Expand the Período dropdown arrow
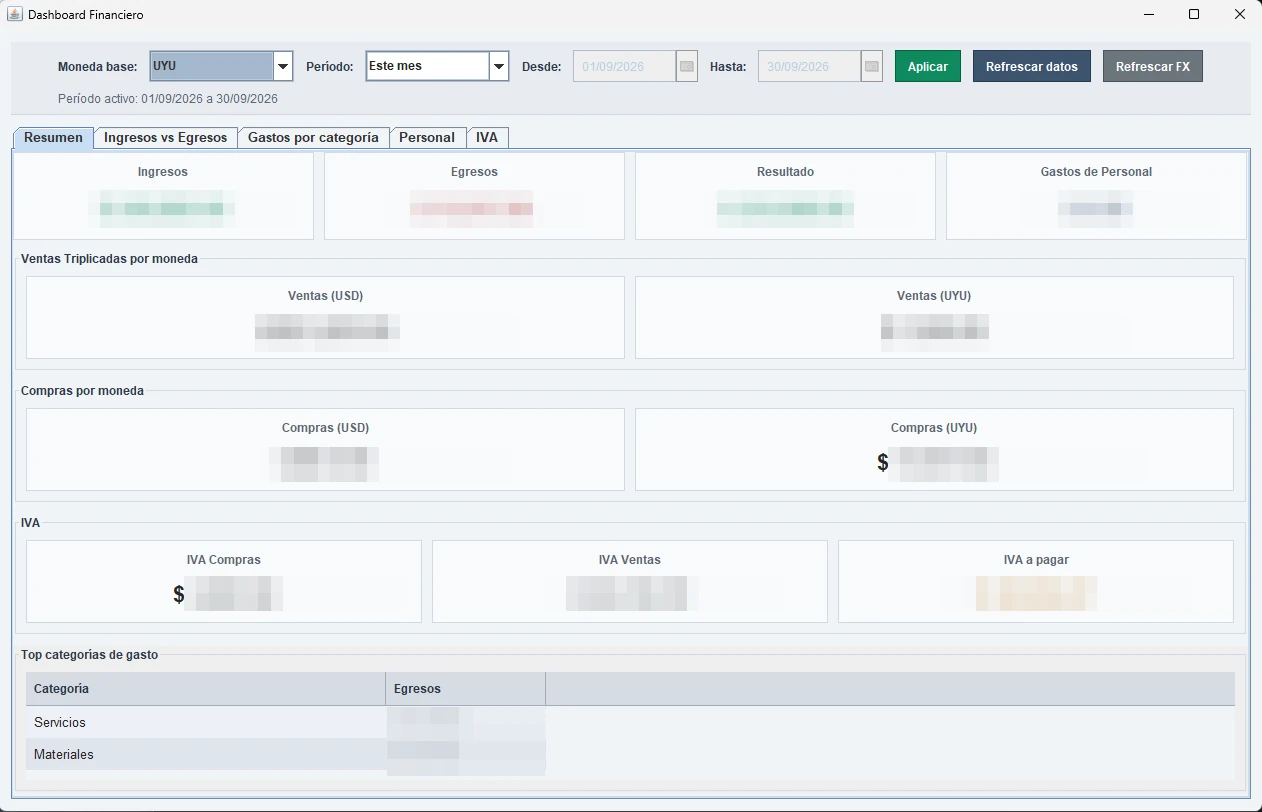The height and width of the screenshot is (812, 1262). coord(499,66)
